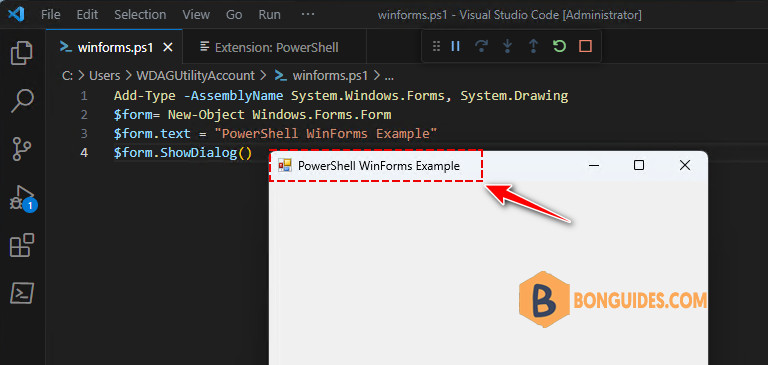Click $form.ShowDialog() in line 4
The width and height of the screenshot is (768, 365).
point(183,153)
